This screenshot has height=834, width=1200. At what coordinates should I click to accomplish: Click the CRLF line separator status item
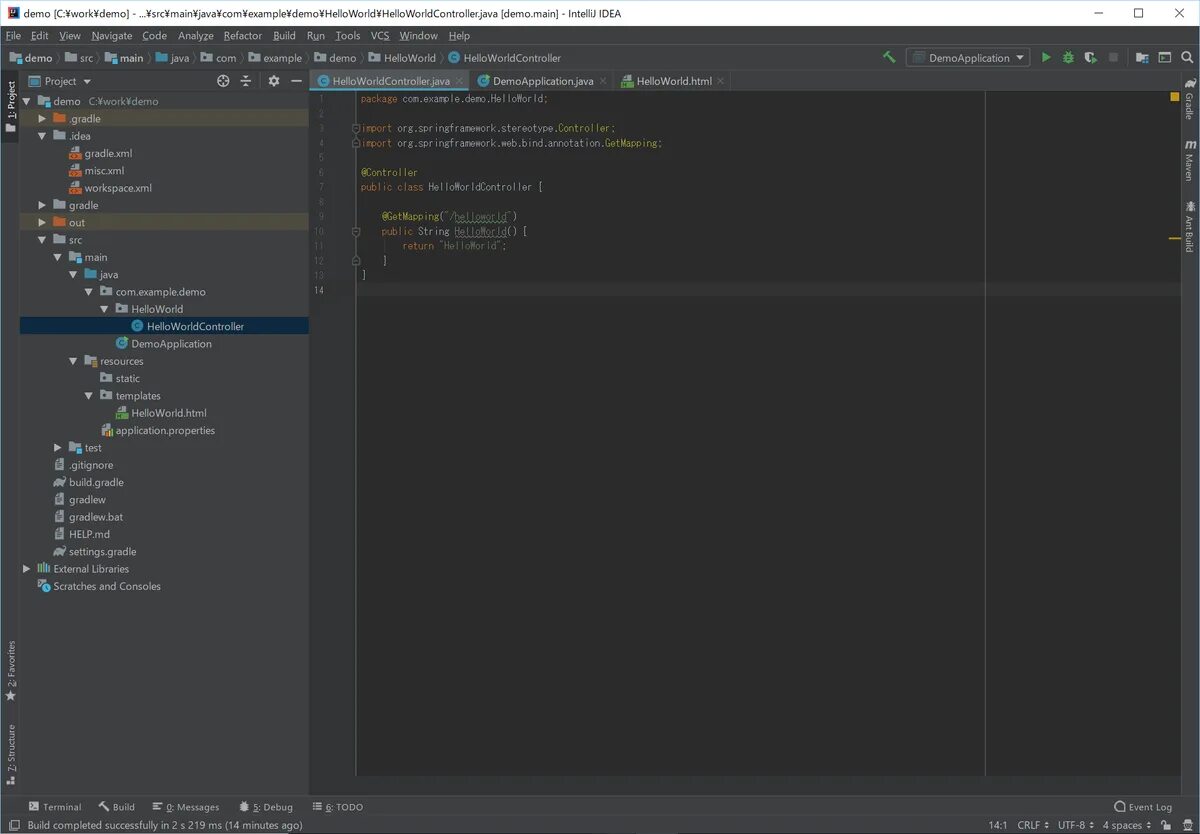(1034, 825)
